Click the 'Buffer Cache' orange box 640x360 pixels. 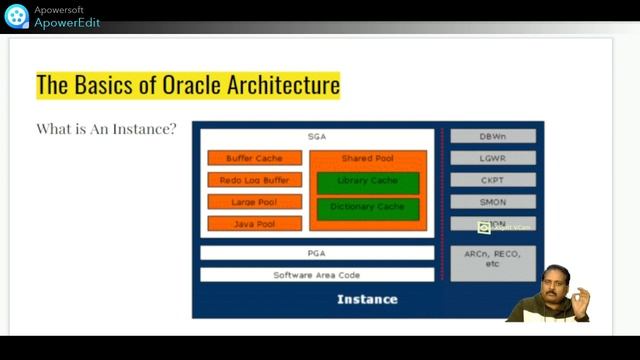click(x=255, y=158)
